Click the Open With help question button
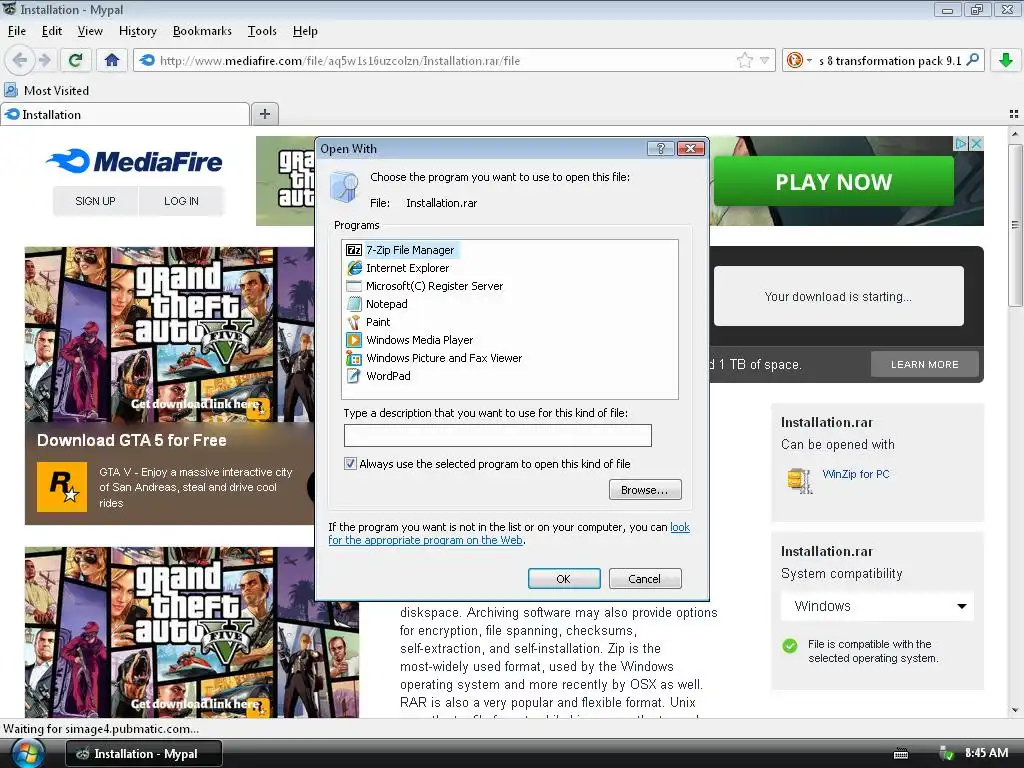This screenshot has height=768, width=1024. (660, 148)
